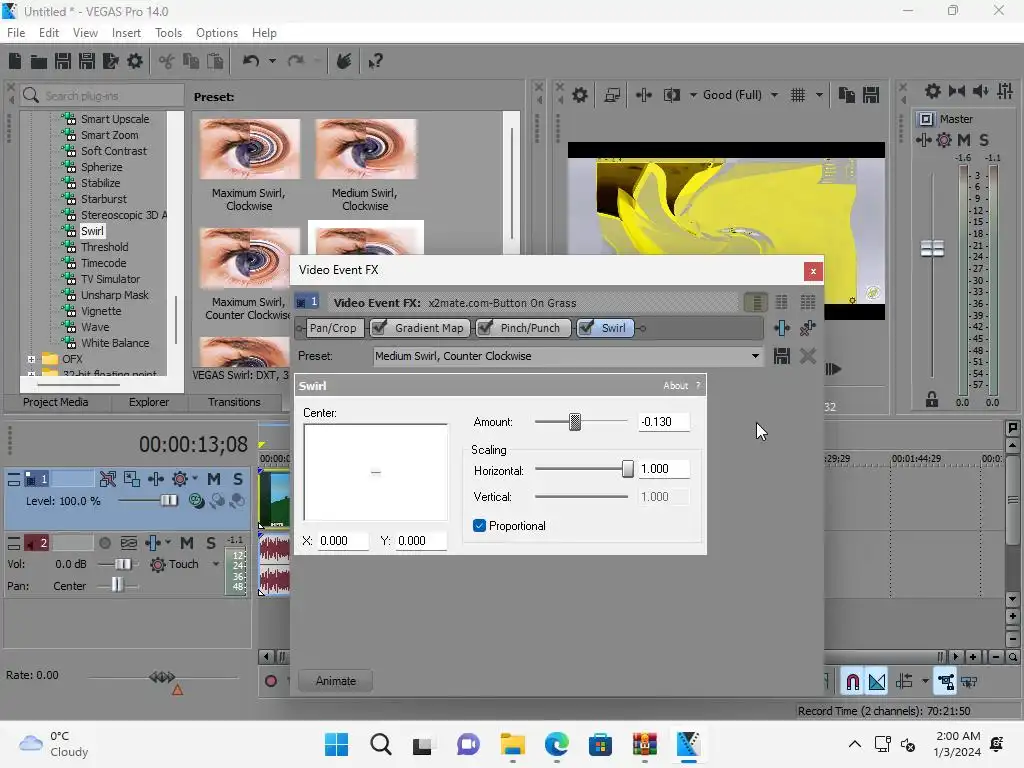
Task: Open the What's This help tool
Action: [375, 61]
